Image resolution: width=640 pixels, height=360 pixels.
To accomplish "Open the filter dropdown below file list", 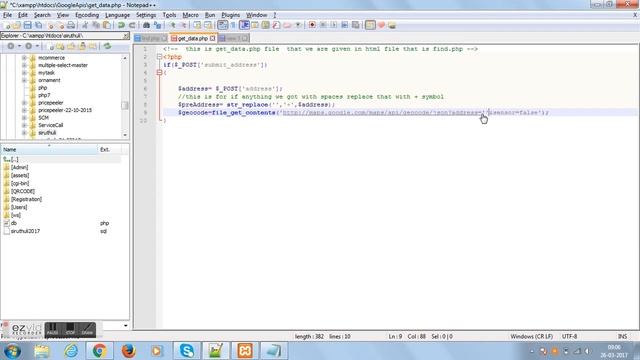I will (x=125, y=326).
